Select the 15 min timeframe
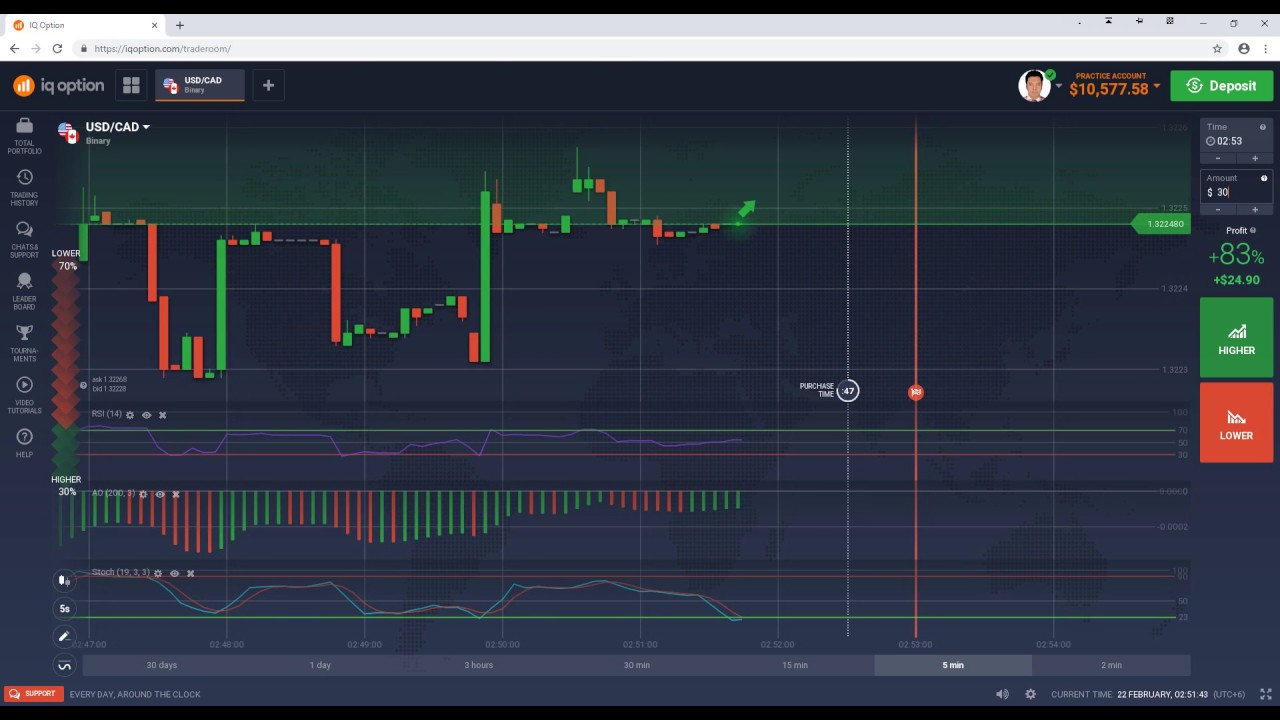This screenshot has height=720, width=1280. coord(795,665)
